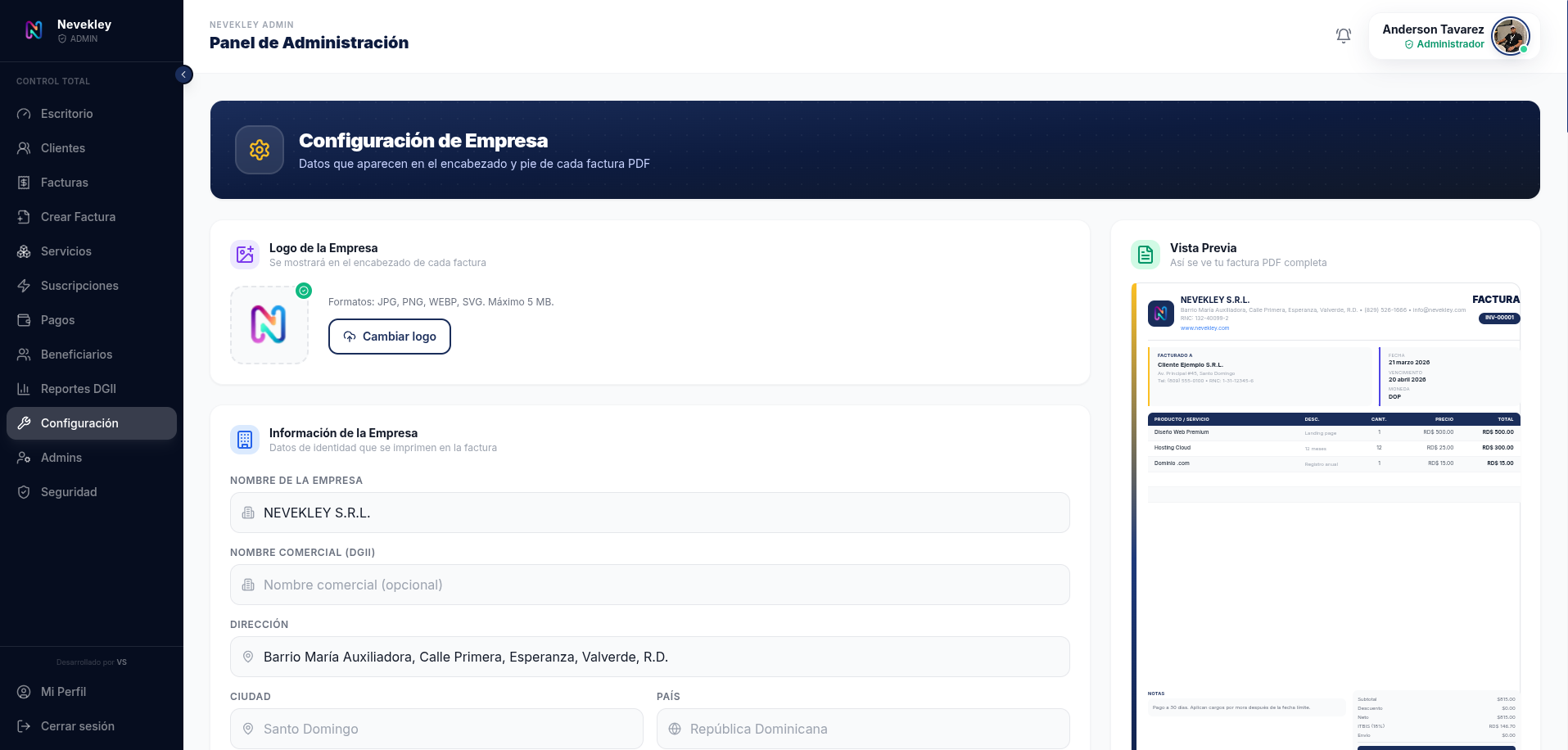Click the Admins user-gear icon

click(24, 458)
